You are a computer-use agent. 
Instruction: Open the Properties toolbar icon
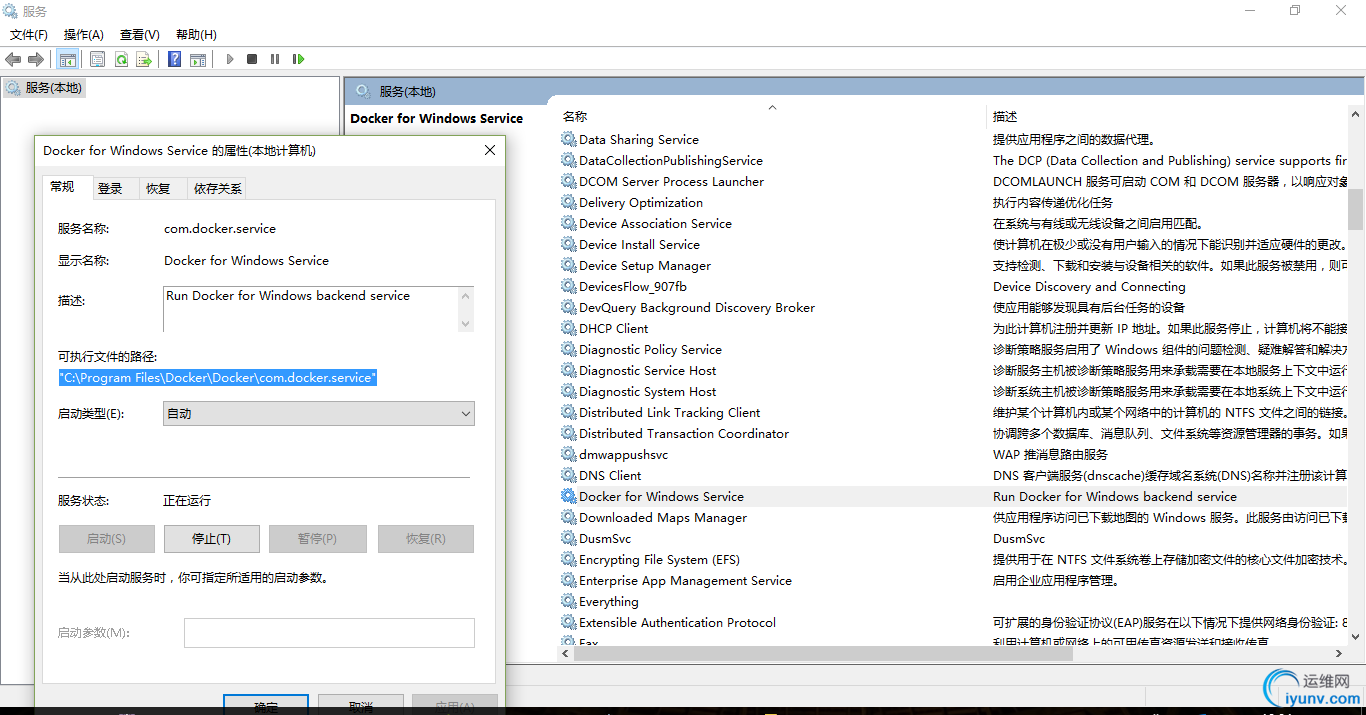pos(97,59)
